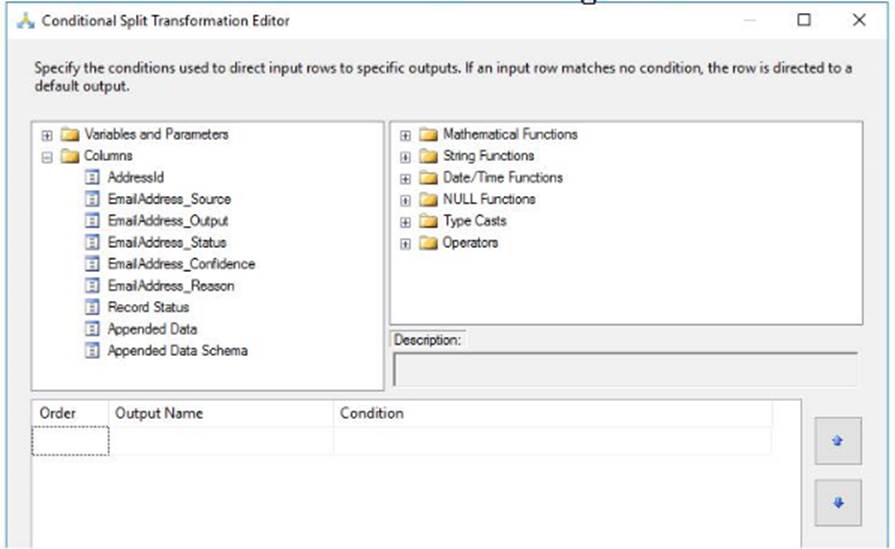895x549 pixels.
Task: Move condition up with the up arrow
Action: click(x=837, y=442)
